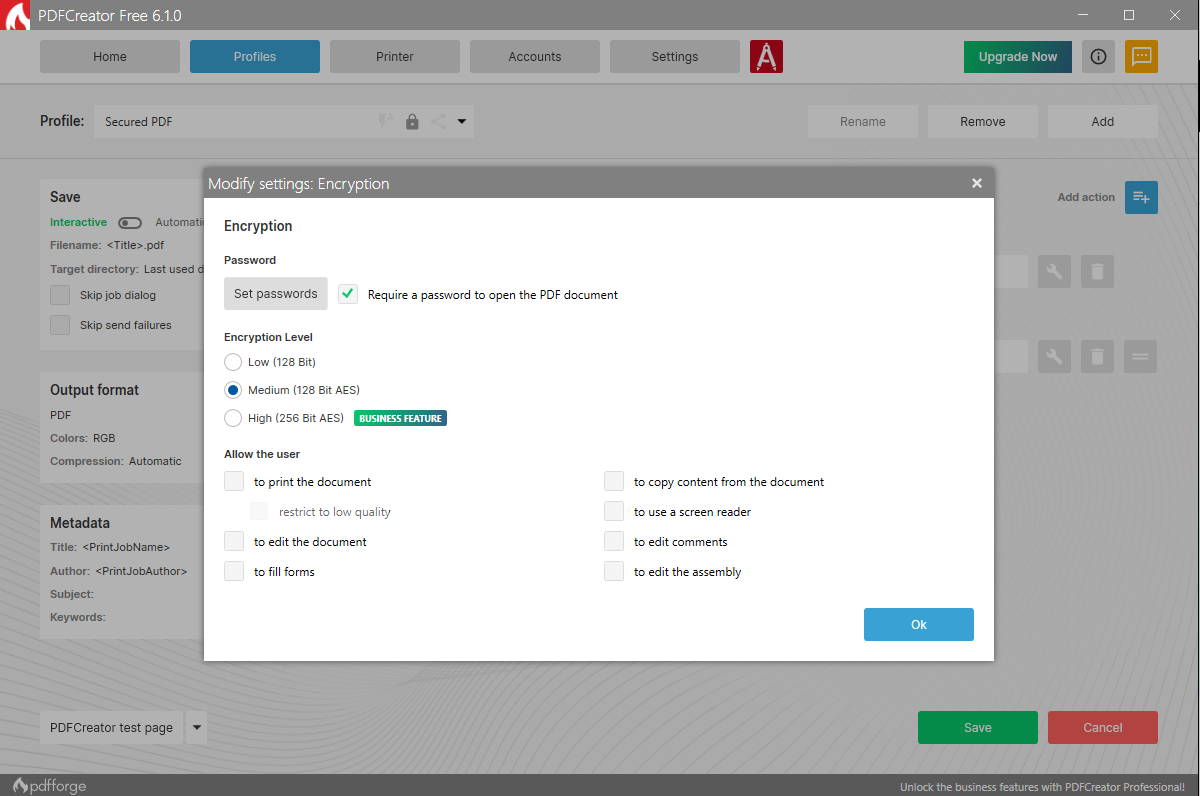
Task: Uncheck Require a password to open PDF
Action: [348, 294]
